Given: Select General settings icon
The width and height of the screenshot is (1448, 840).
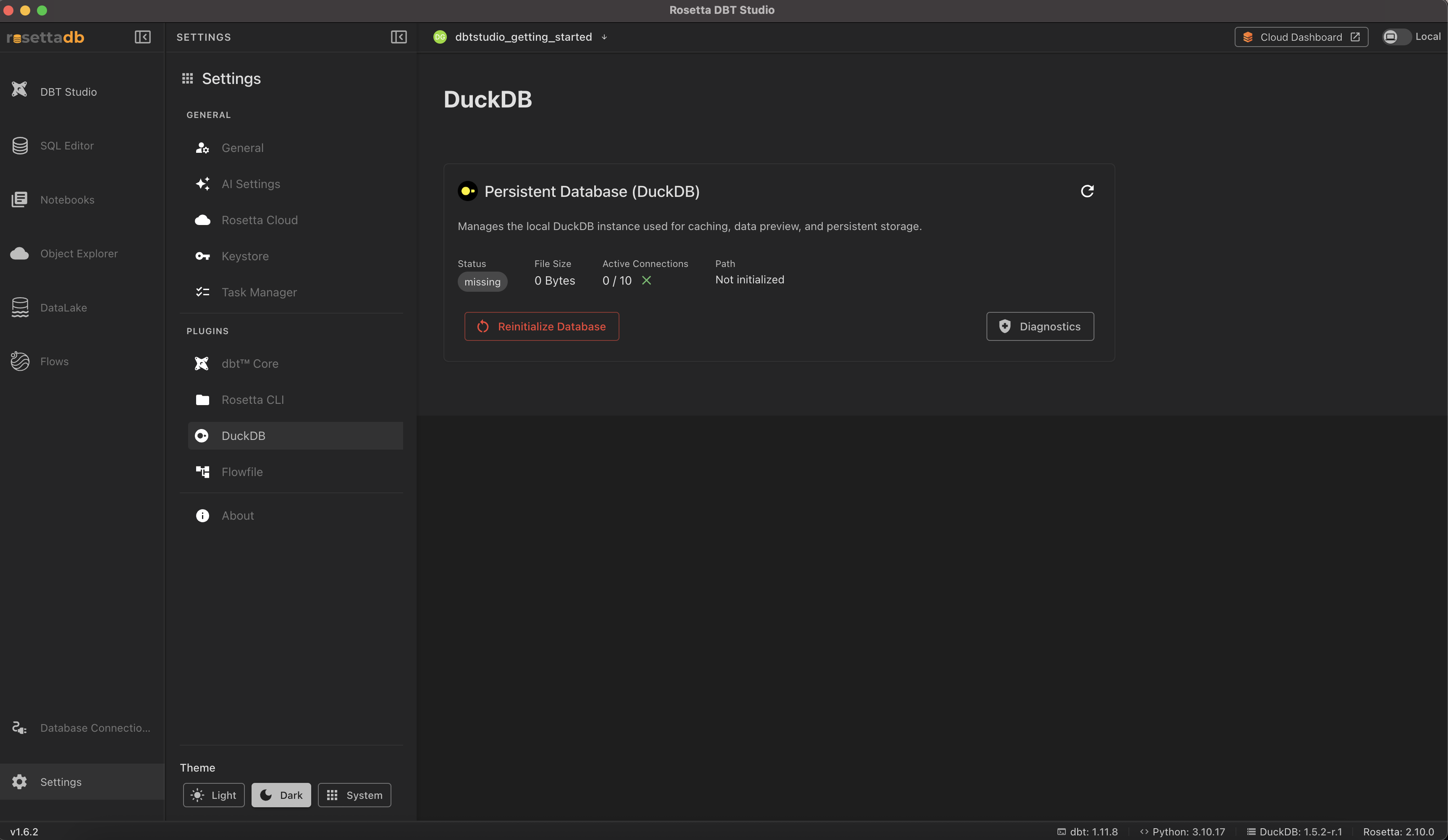Looking at the screenshot, I should [x=202, y=148].
